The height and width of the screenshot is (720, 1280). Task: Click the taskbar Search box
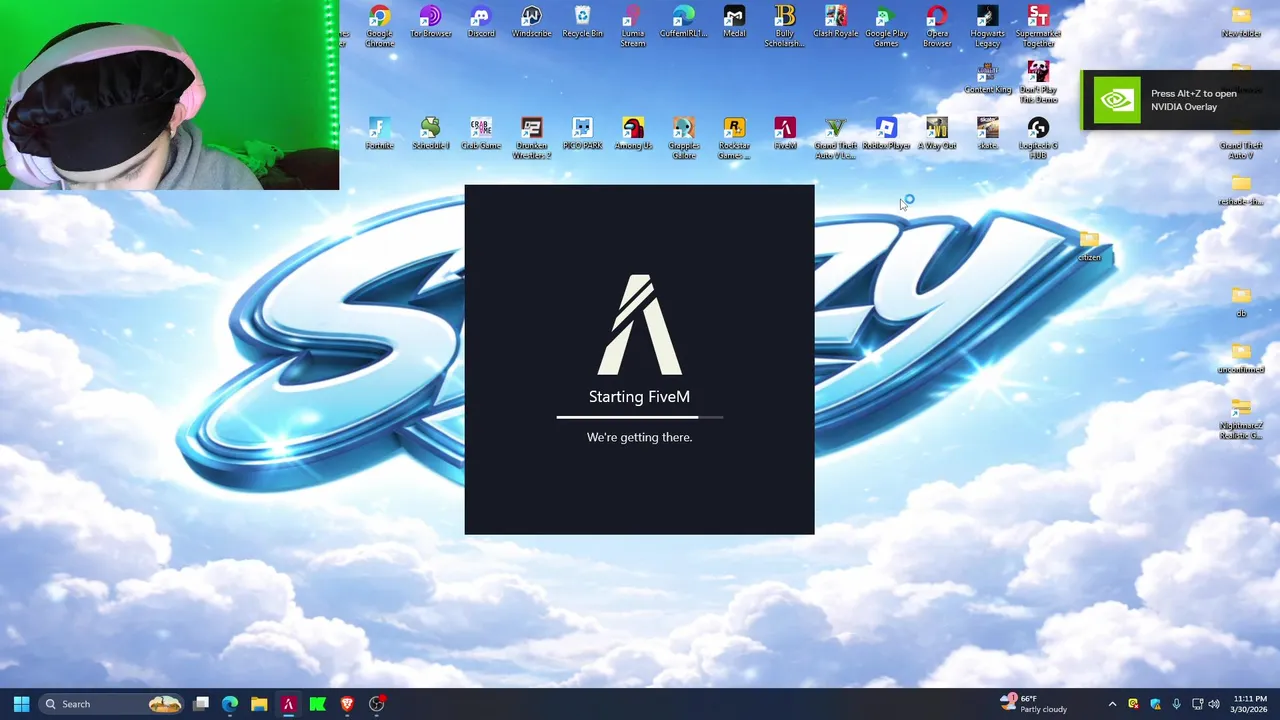[112, 704]
